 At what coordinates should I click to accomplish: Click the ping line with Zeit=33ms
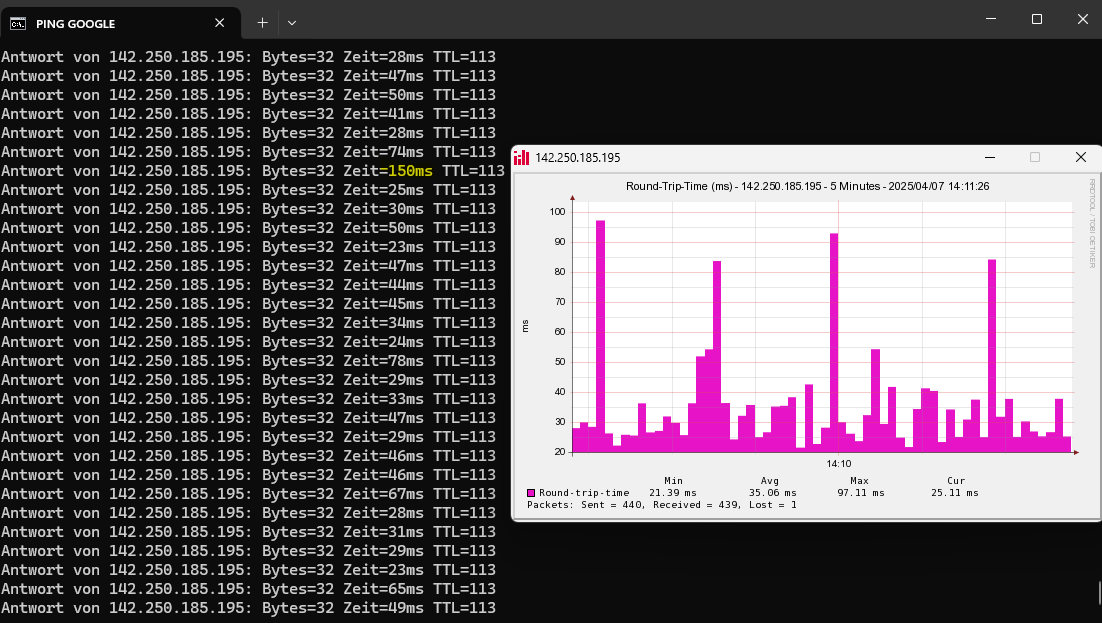(x=248, y=399)
